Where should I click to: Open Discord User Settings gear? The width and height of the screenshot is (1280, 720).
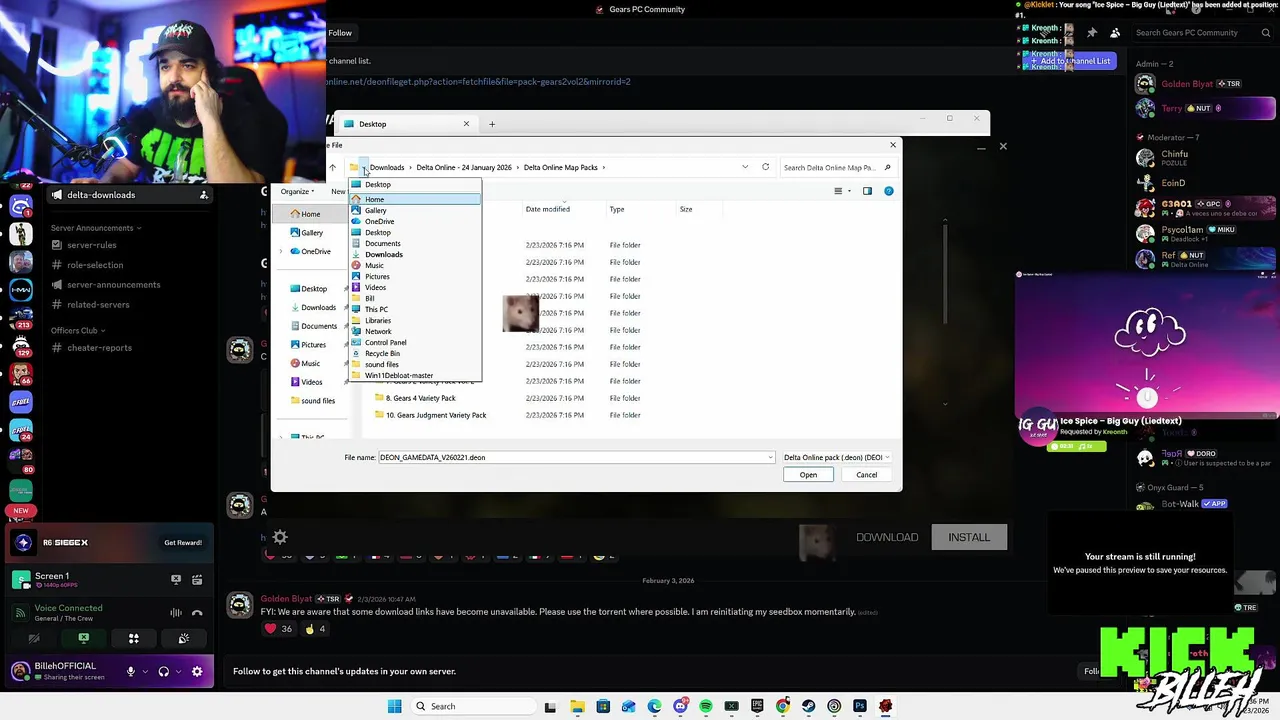point(197,671)
